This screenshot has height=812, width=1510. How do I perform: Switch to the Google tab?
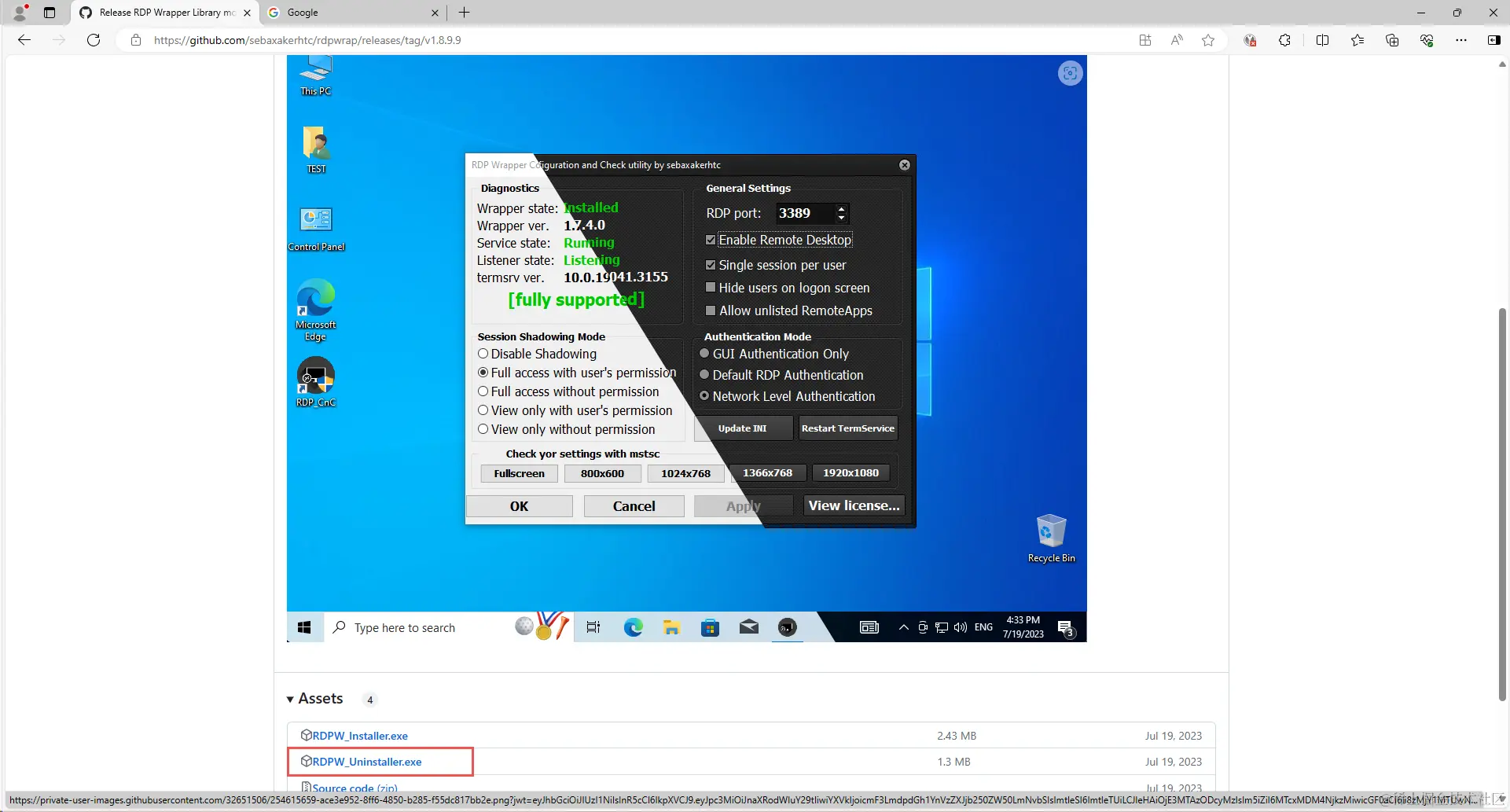[352, 13]
